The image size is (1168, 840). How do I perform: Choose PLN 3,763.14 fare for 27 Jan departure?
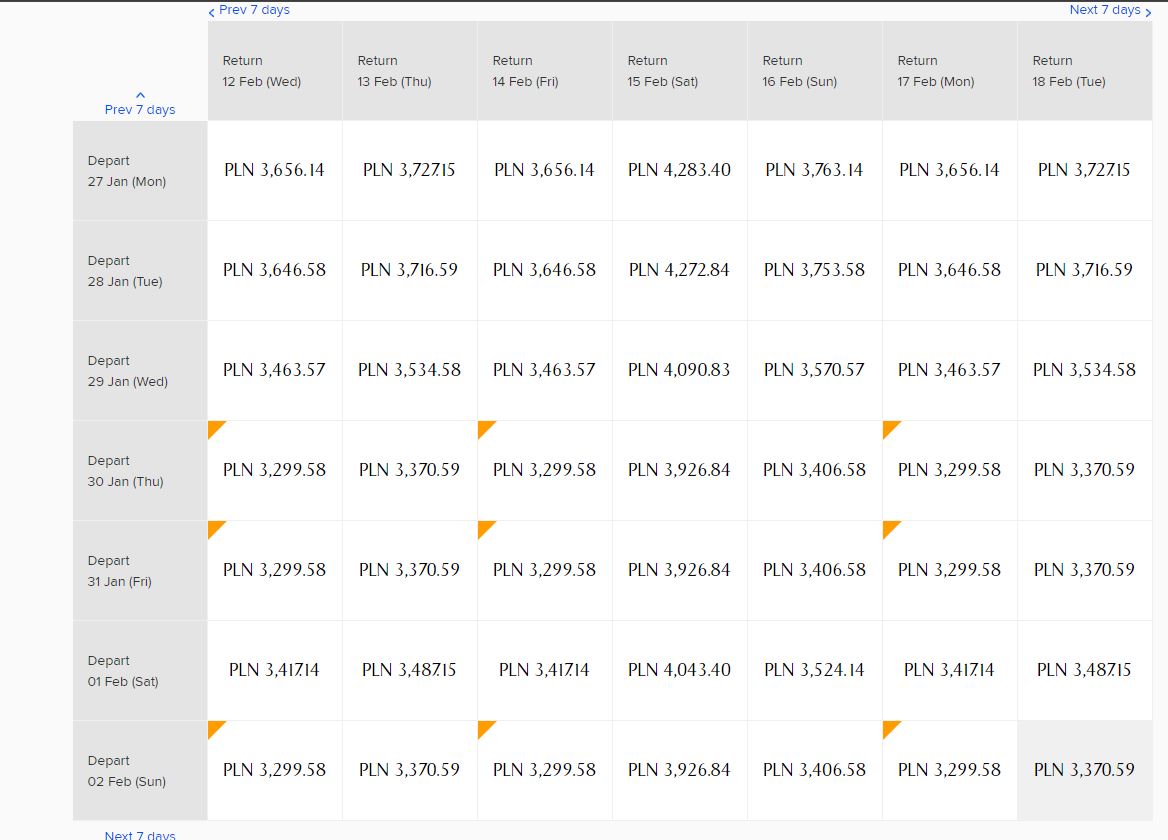(815, 171)
